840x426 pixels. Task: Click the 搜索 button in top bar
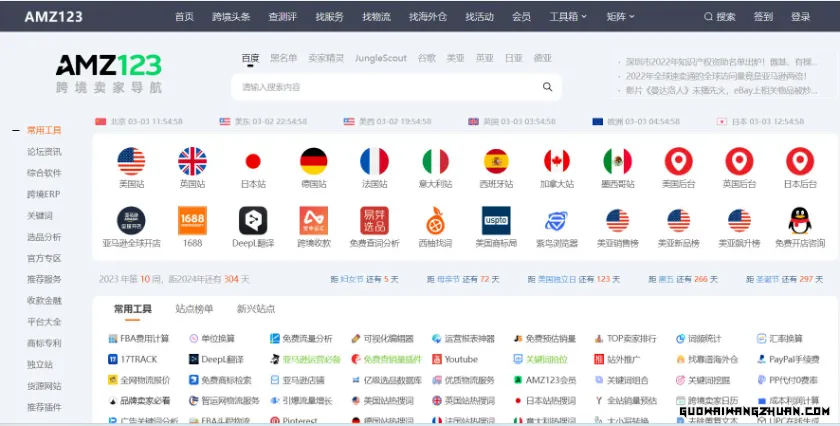click(x=719, y=17)
